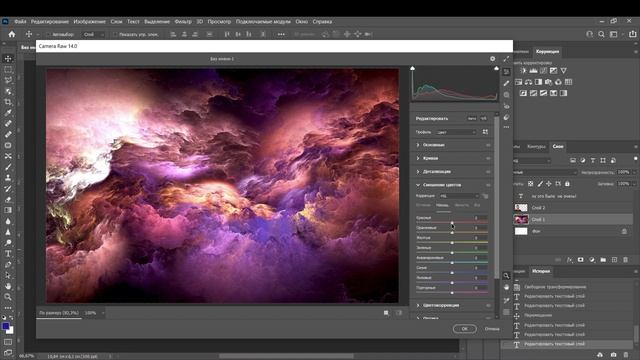
Task: Click the B&W button in Edit header
Action: [x=483, y=118]
